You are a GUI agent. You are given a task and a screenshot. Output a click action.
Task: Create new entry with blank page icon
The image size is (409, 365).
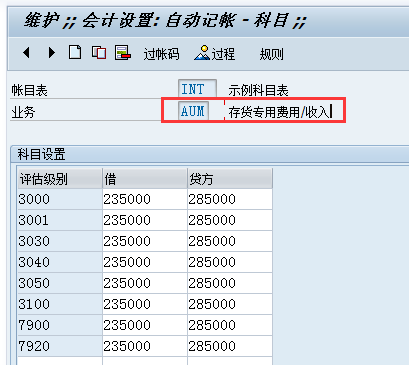point(75,53)
